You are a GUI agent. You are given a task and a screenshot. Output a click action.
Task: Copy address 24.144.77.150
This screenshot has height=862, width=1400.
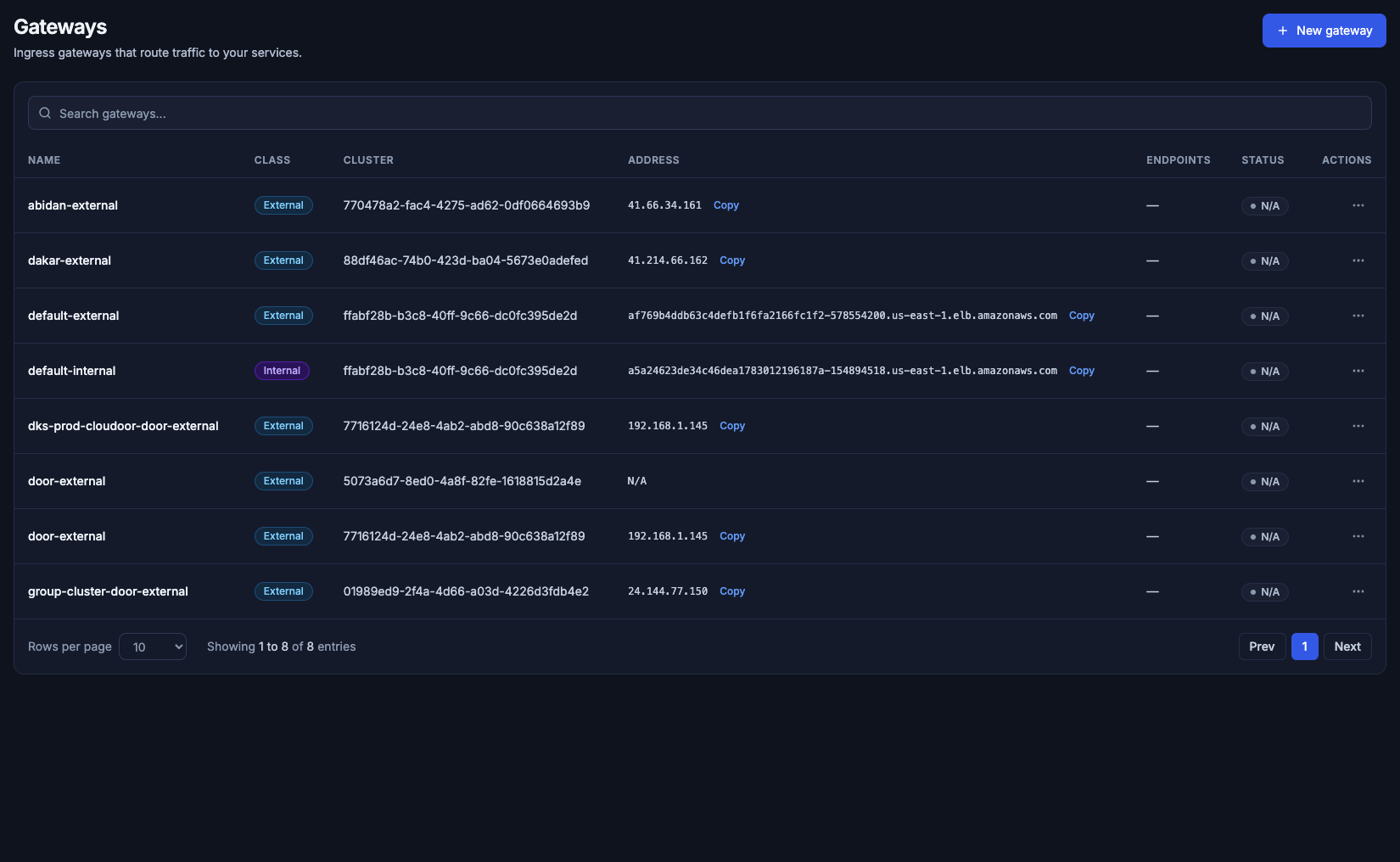pos(732,591)
